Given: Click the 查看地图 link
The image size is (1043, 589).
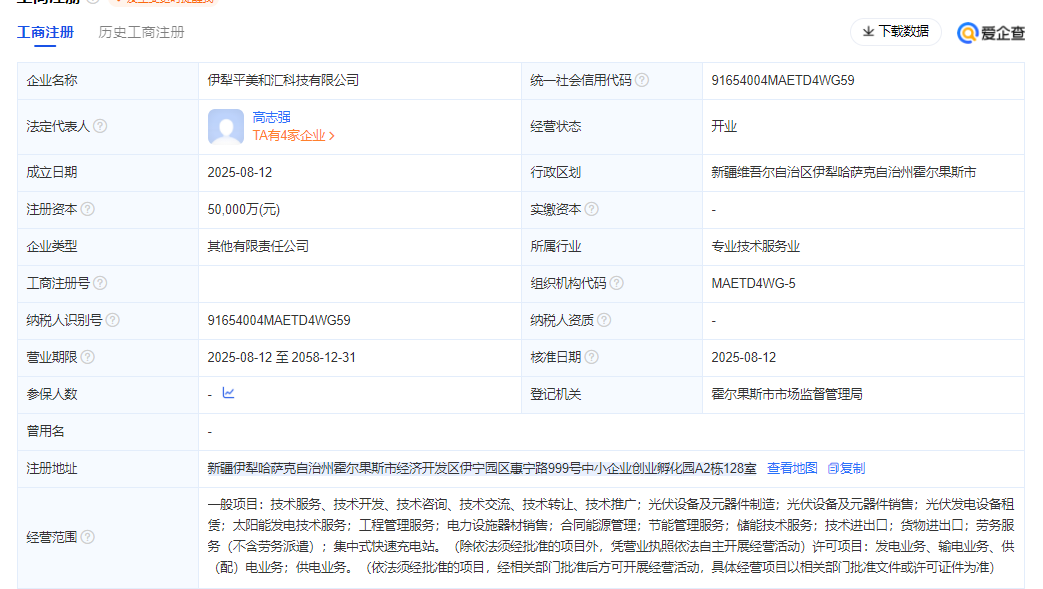Looking at the screenshot, I should [792, 468].
